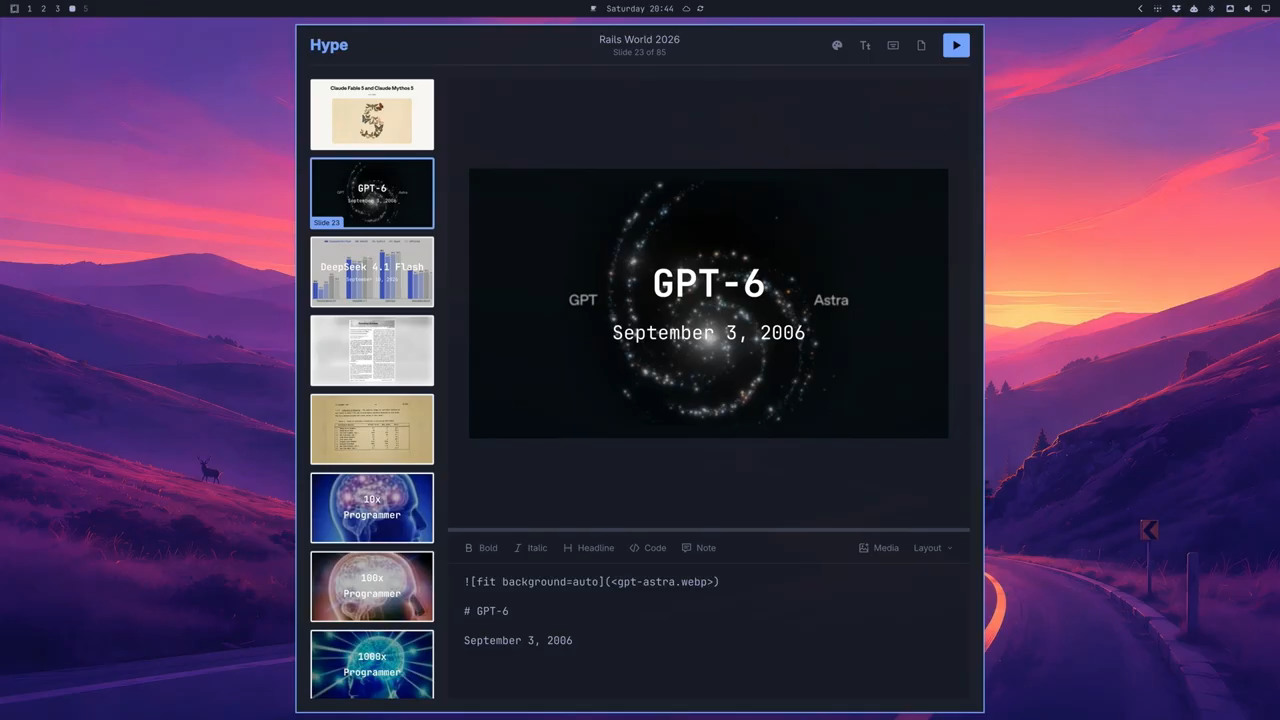Viewport: 1280px width, 720px height.
Task: Open the volume speaker tray icon
Action: 1248,8
